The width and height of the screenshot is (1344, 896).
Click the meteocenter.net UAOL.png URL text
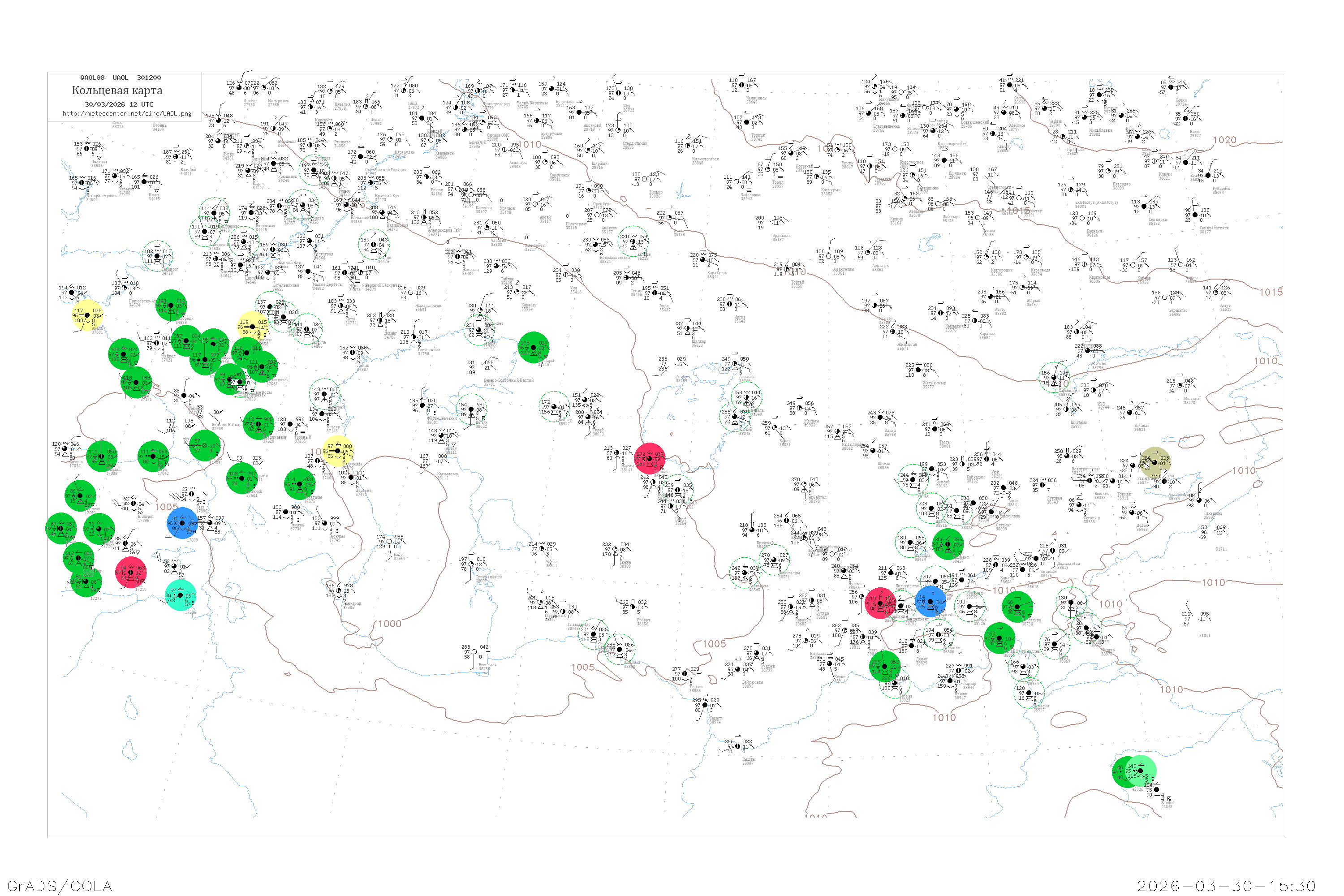click(127, 114)
